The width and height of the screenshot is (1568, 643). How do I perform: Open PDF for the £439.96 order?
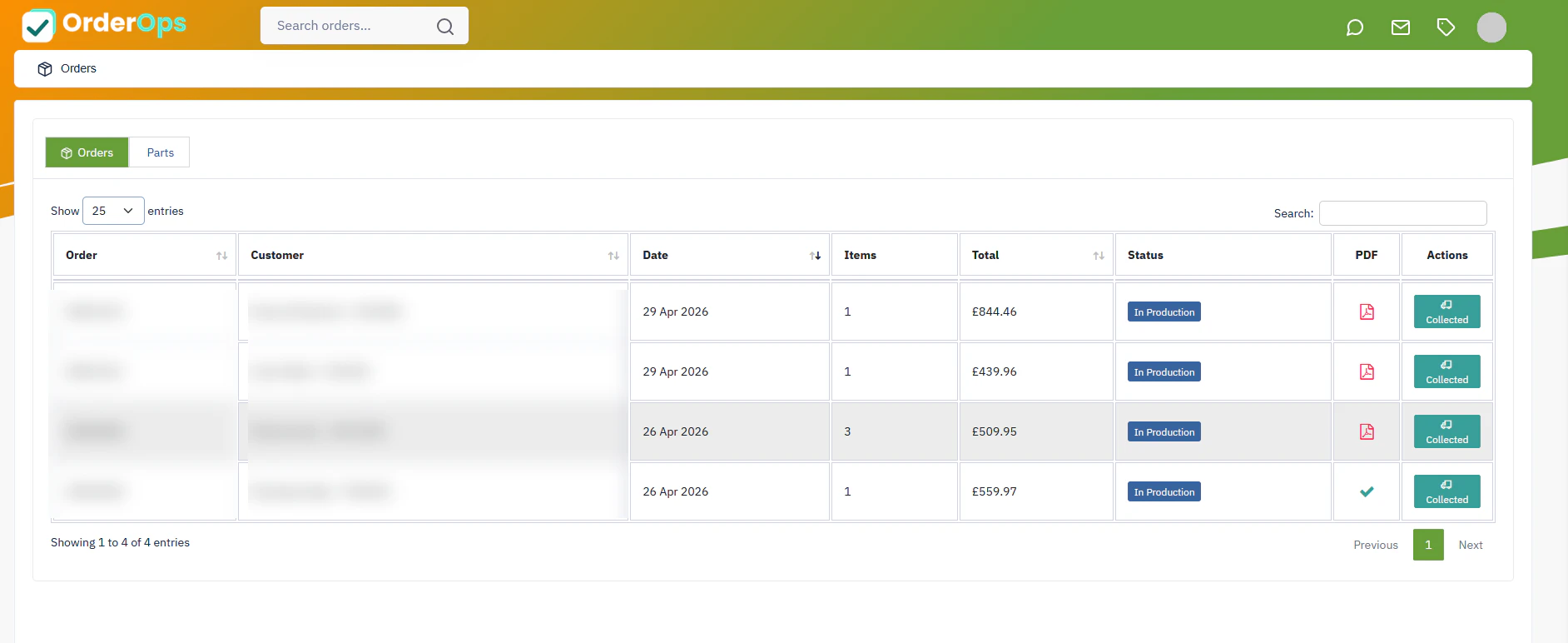click(1367, 371)
